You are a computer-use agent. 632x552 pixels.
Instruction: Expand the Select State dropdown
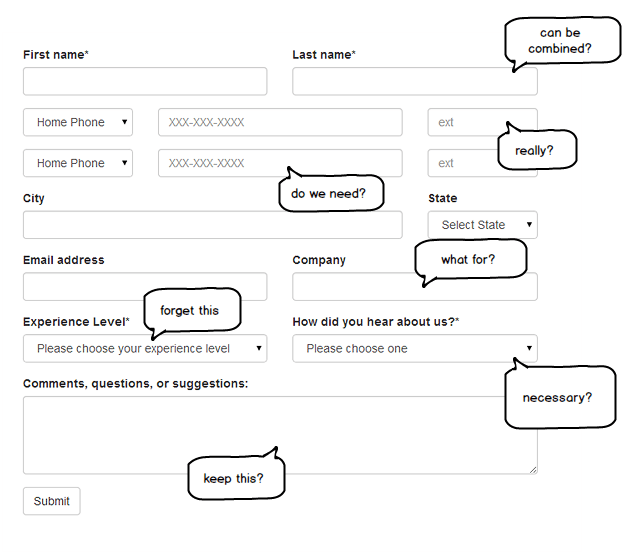(x=482, y=225)
